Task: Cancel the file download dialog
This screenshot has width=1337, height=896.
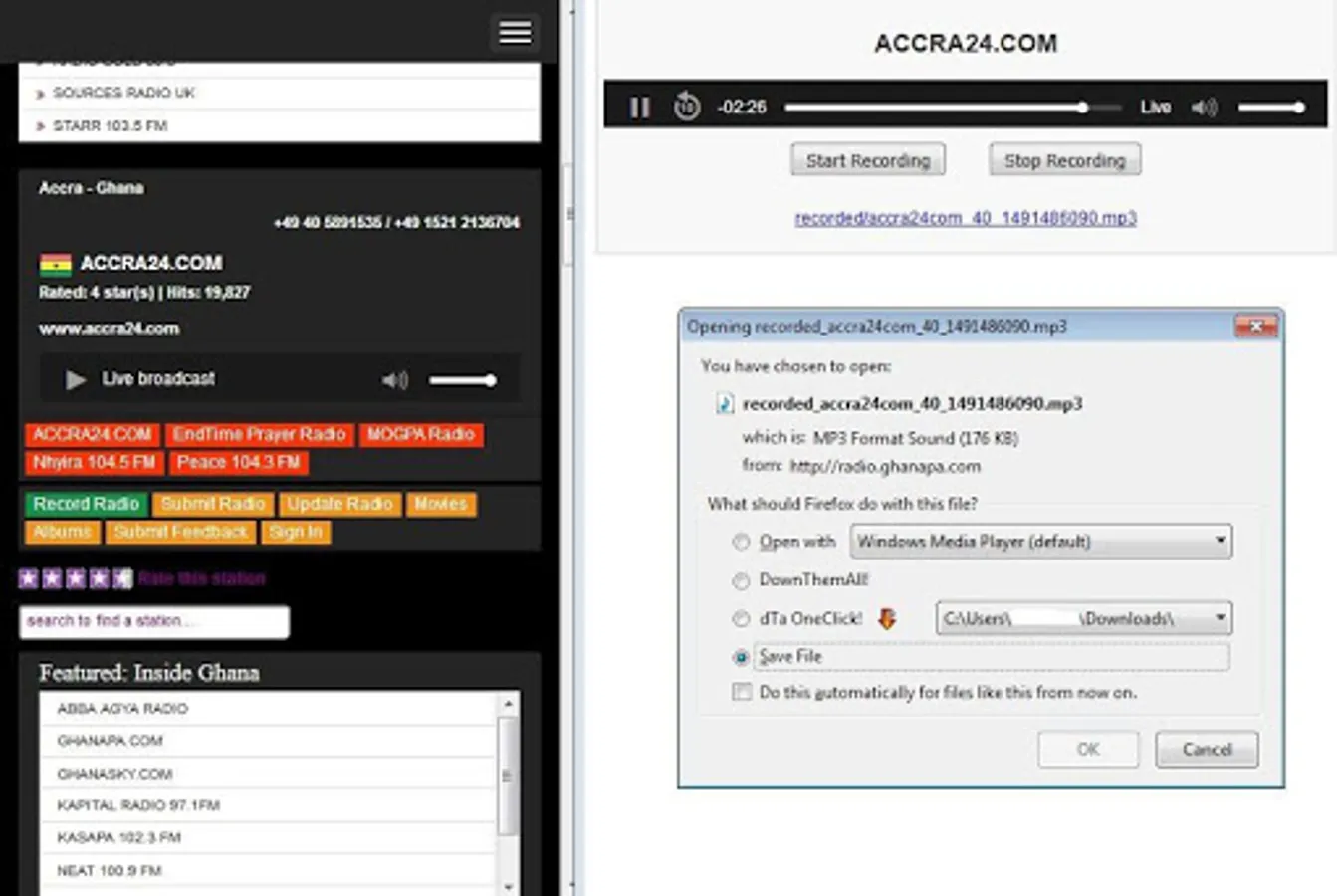Action: (1207, 749)
